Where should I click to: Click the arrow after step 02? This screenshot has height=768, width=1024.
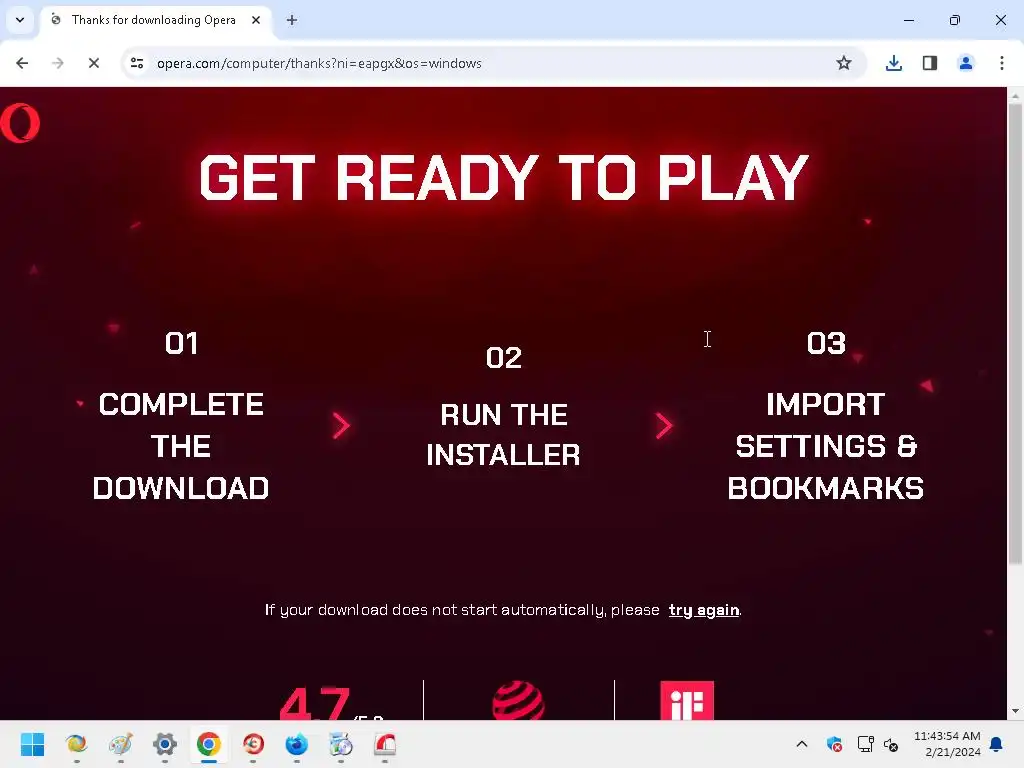(664, 426)
